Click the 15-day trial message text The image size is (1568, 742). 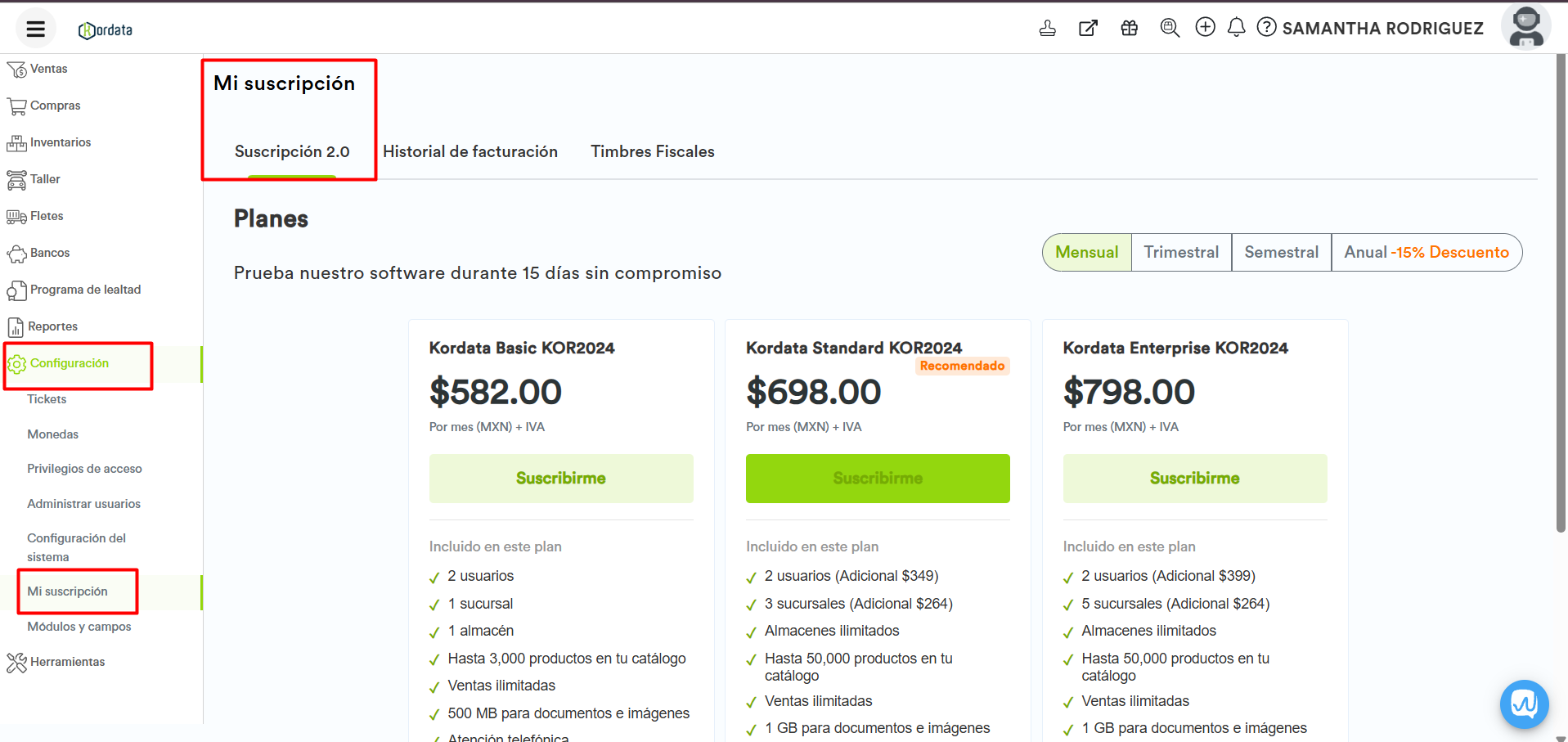478,273
